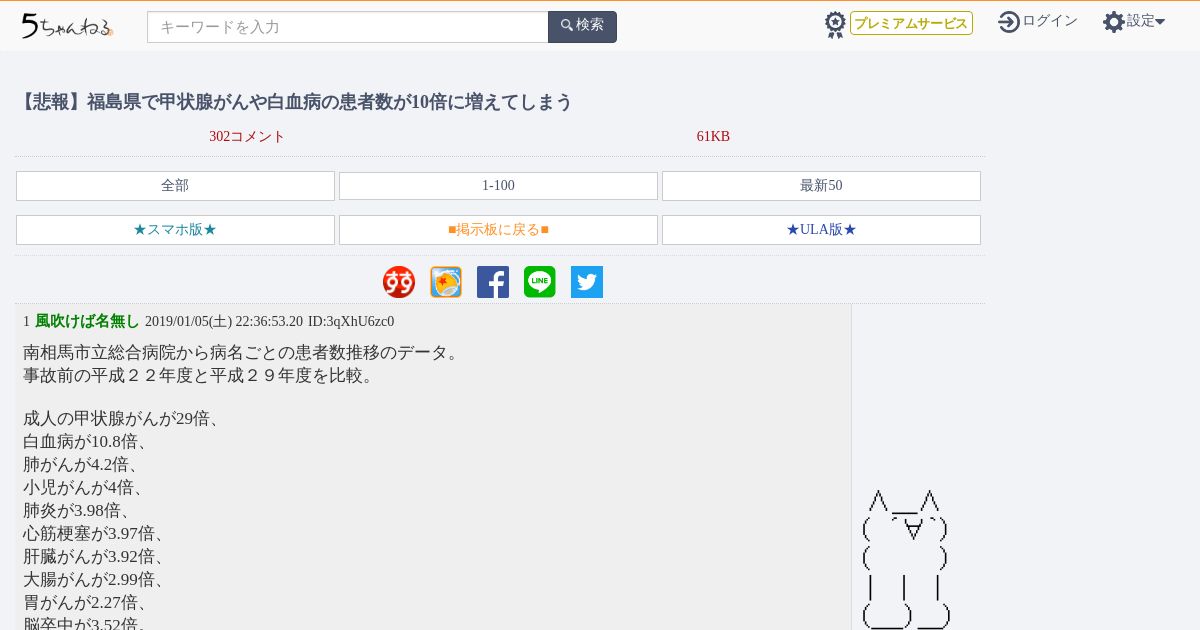Click the line 肺炎が3.98倍

[77, 511]
